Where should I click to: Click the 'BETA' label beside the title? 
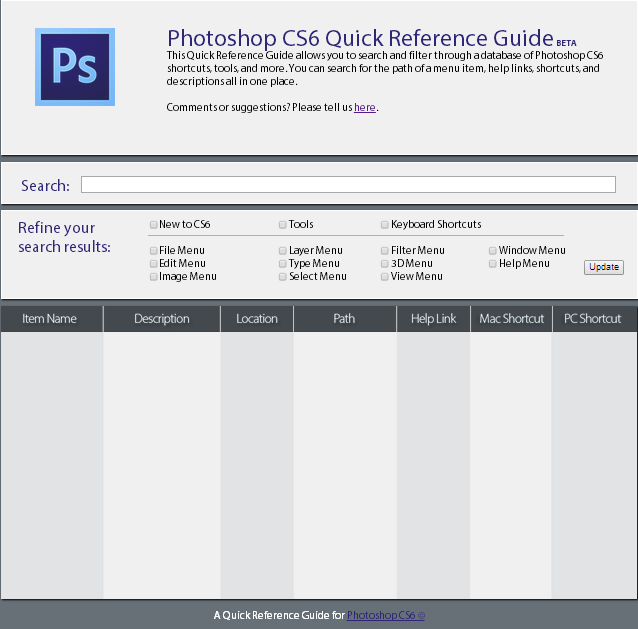click(566, 43)
